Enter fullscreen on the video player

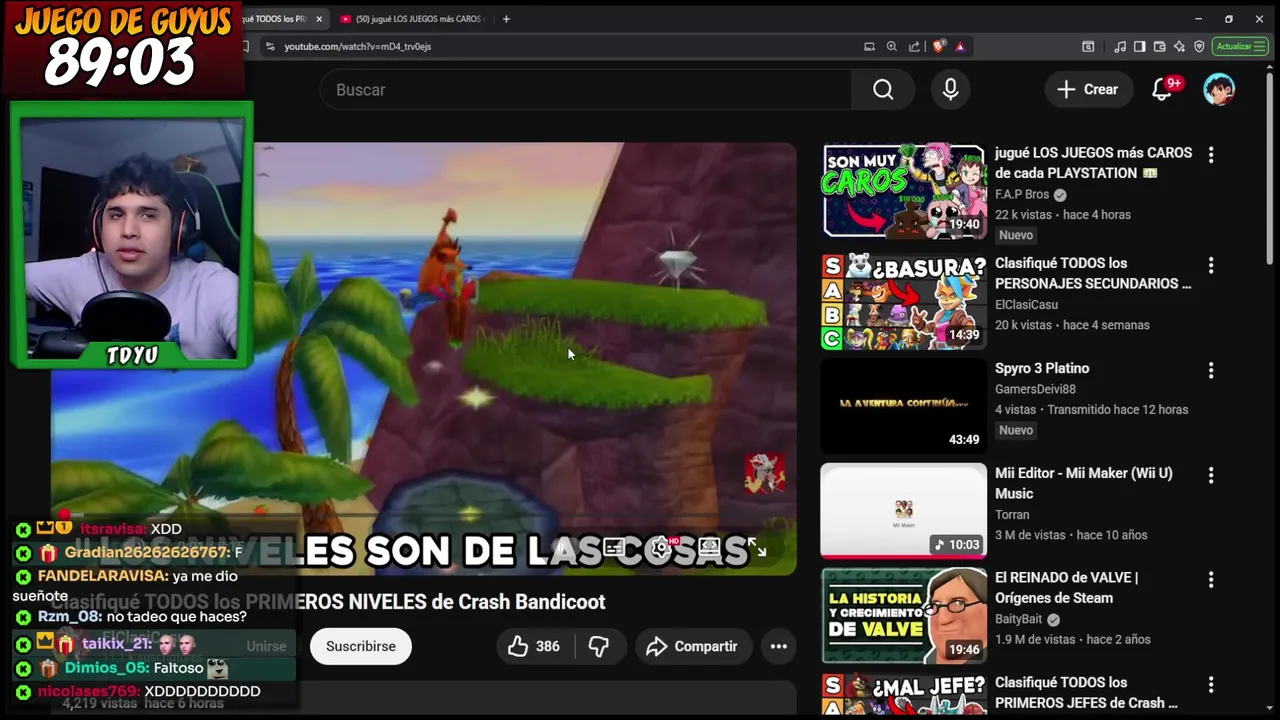[x=757, y=548]
